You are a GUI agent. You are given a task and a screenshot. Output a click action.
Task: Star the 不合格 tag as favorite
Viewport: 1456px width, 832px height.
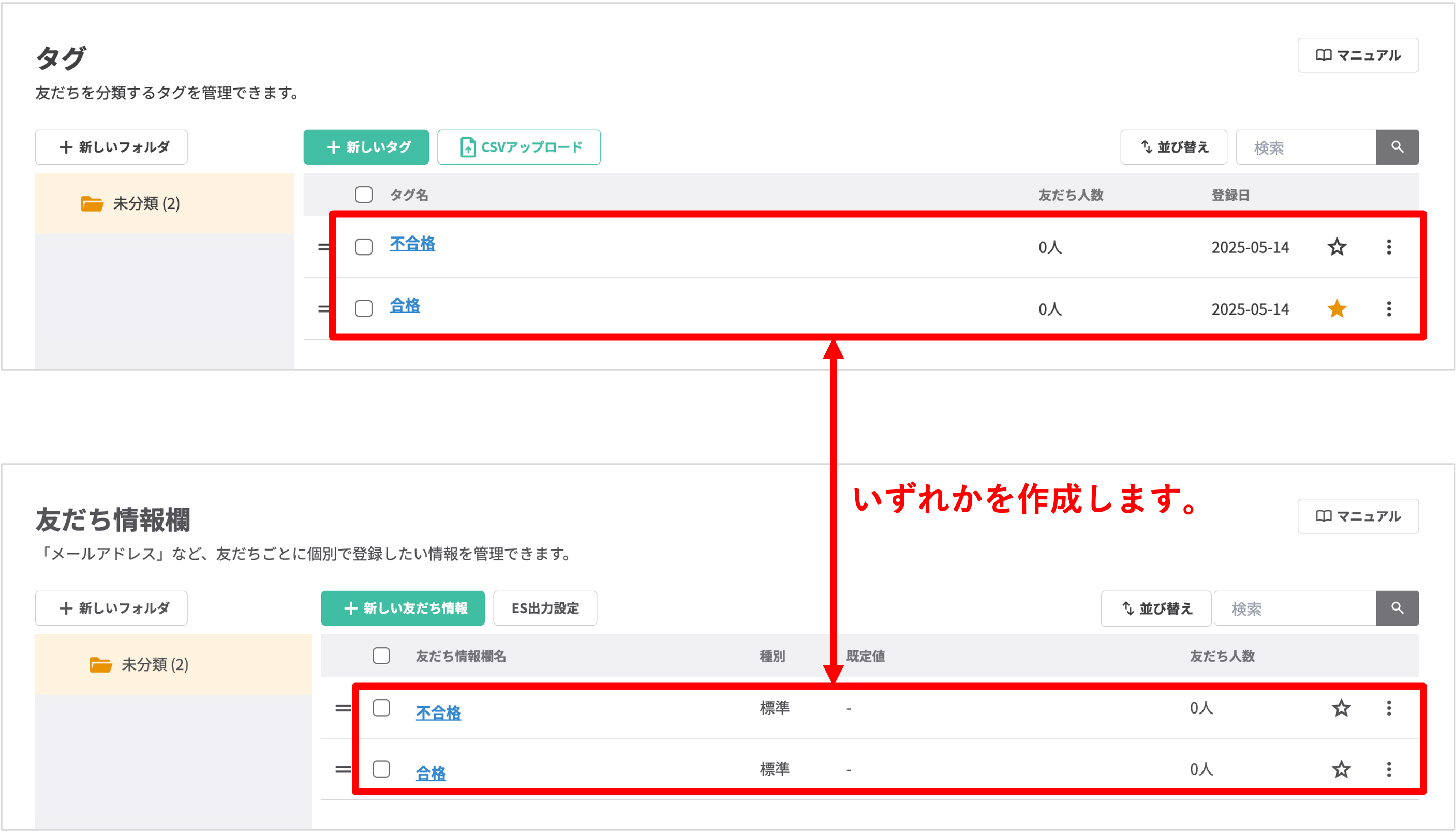pyautogui.click(x=1336, y=247)
